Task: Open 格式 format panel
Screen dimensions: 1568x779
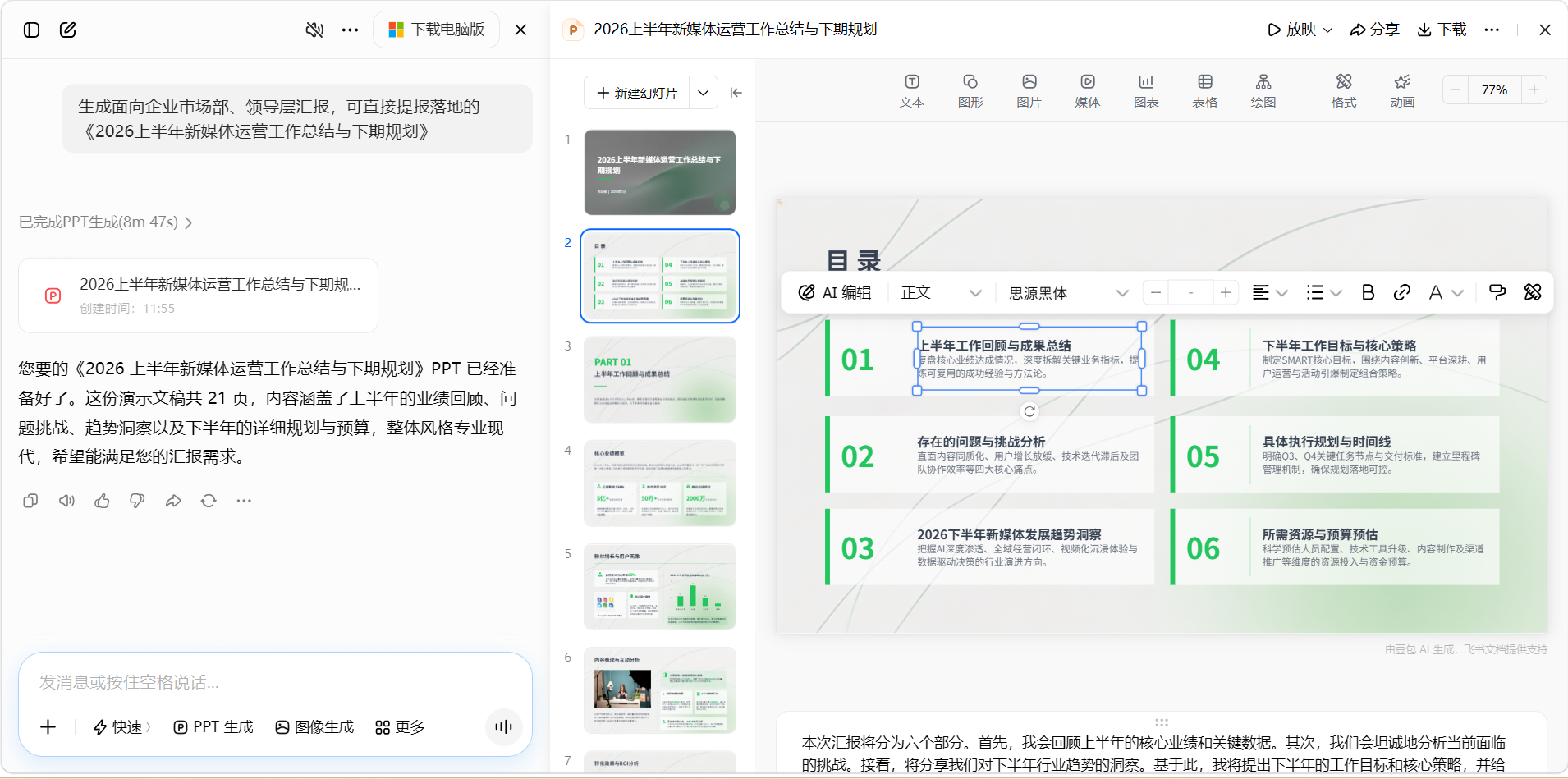Action: pos(1344,91)
